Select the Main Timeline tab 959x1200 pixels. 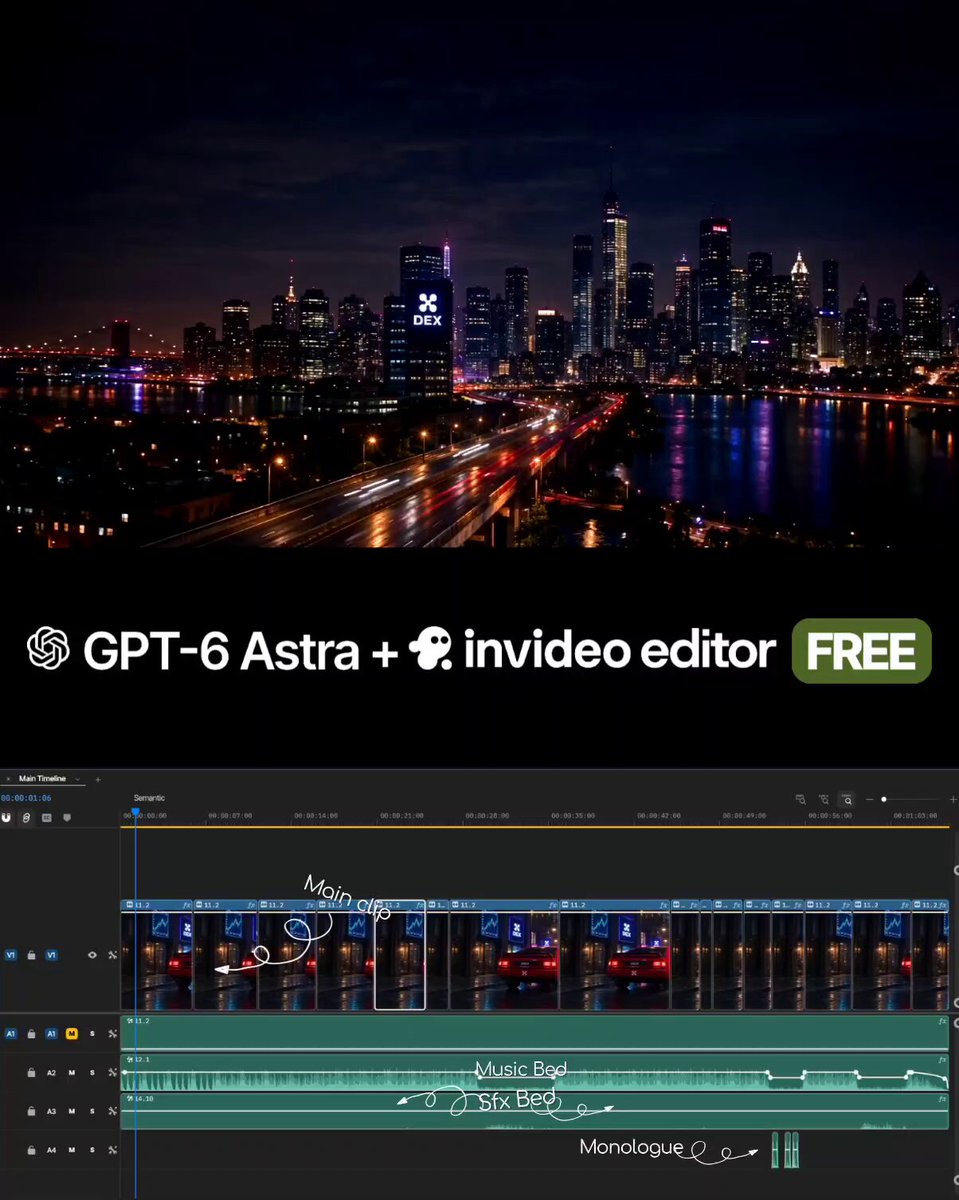42,779
